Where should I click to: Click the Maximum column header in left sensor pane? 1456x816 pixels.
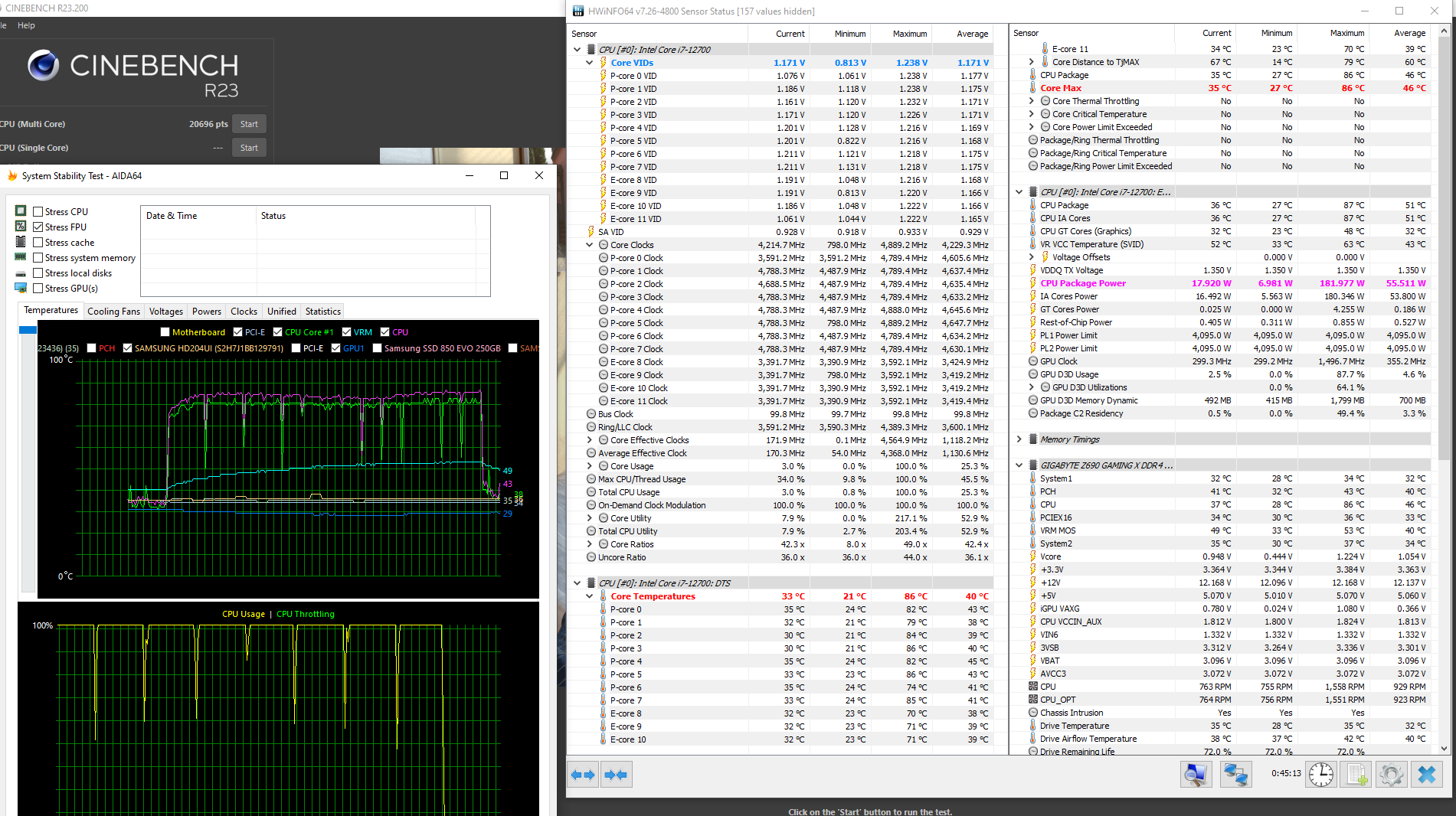[909, 34]
